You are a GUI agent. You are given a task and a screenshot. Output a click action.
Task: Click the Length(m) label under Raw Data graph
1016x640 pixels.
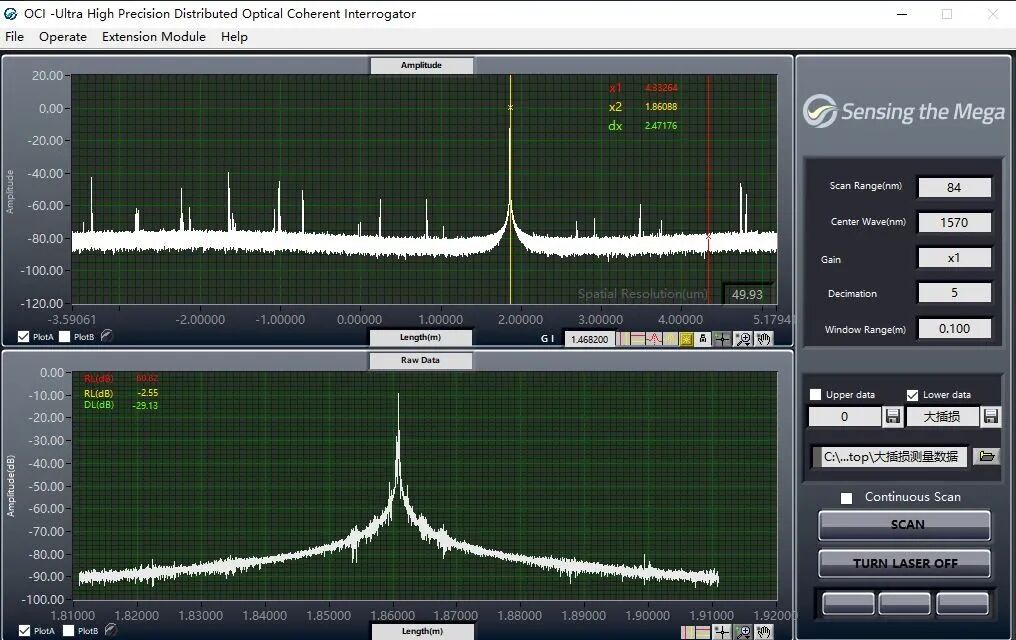pyautogui.click(x=422, y=631)
